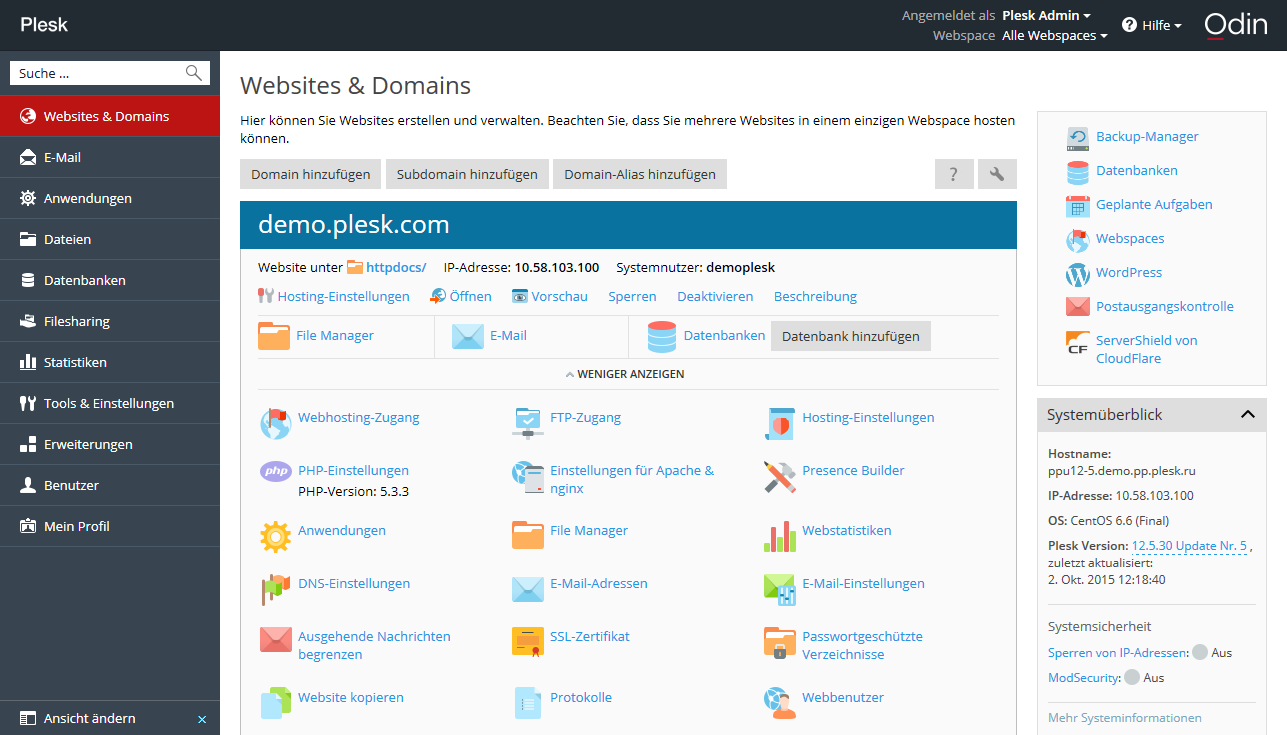Click Ausgehende Nachrichten begrenzen icon
This screenshot has width=1287, height=735.
[x=275, y=640]
